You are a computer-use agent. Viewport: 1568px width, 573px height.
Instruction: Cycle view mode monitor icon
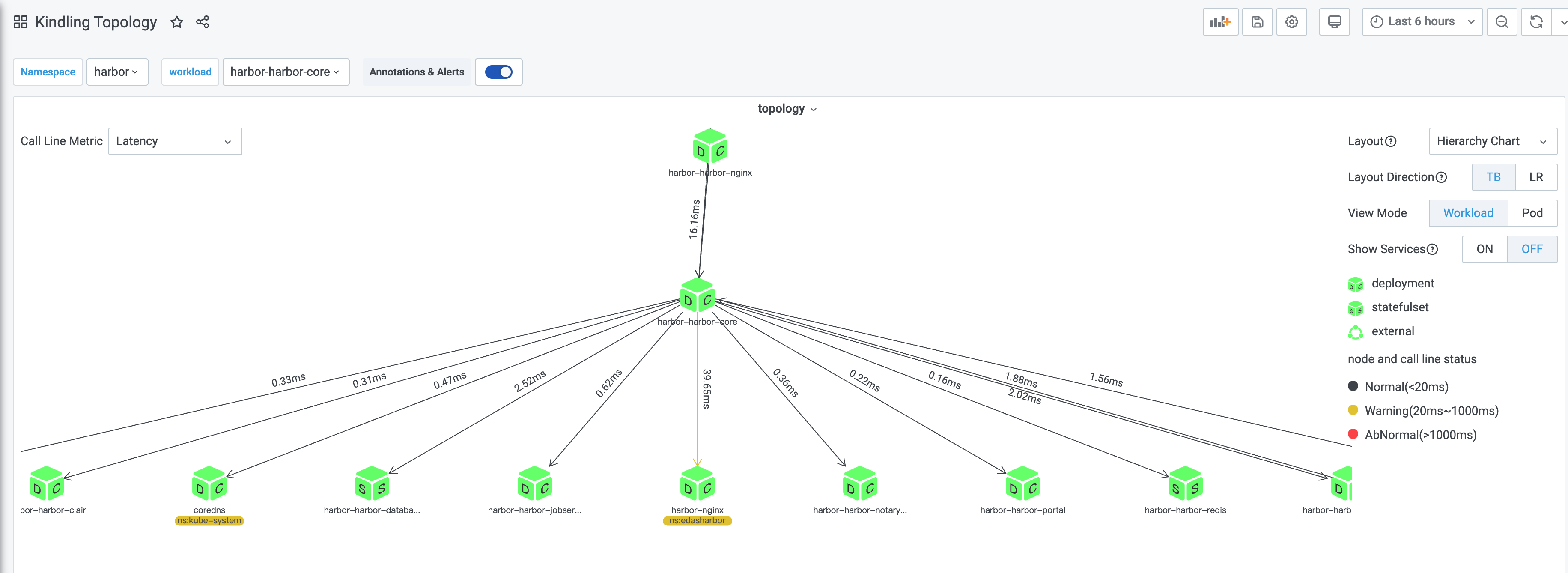(x=1334, y=22)
